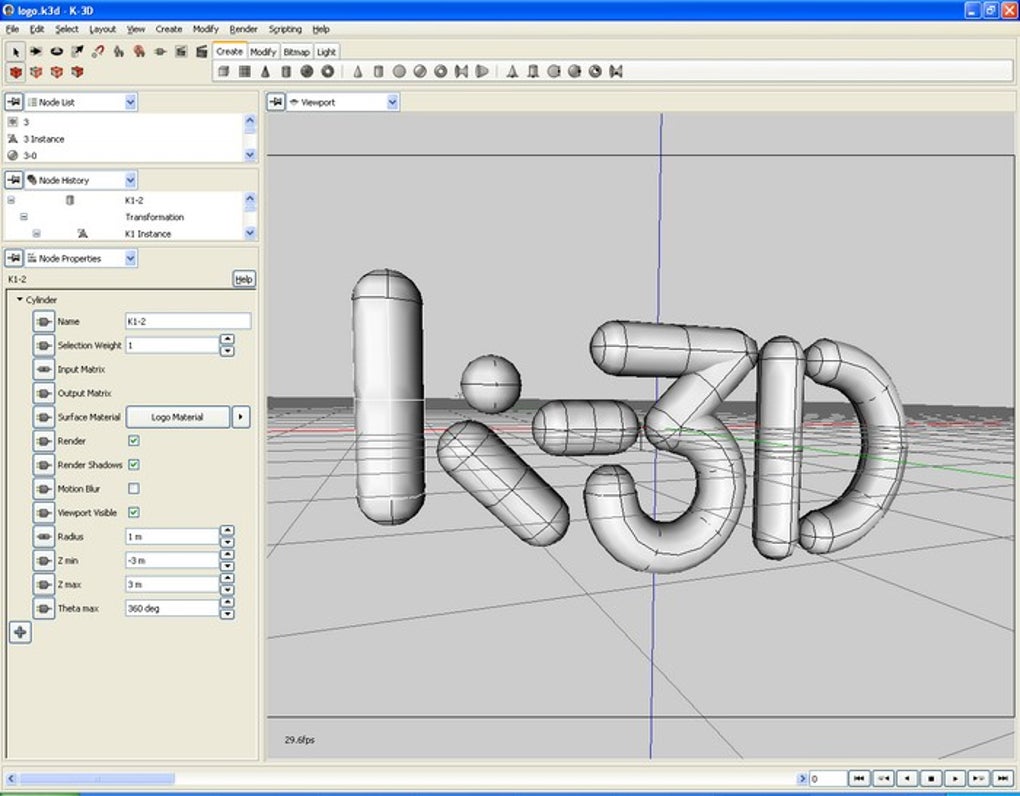Click the Logo Material button
1020x796 pixels.
[x=177, y=417]
